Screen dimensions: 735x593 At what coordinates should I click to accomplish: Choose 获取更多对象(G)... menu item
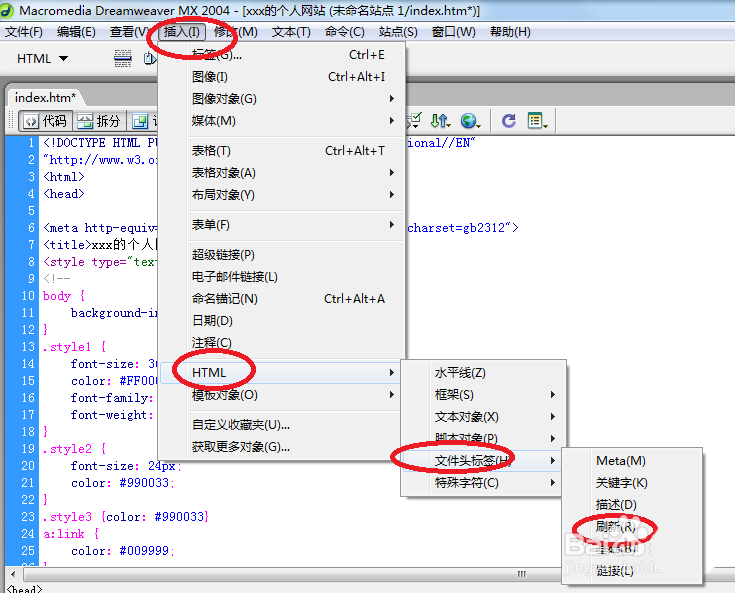click(x=280, y=447)
